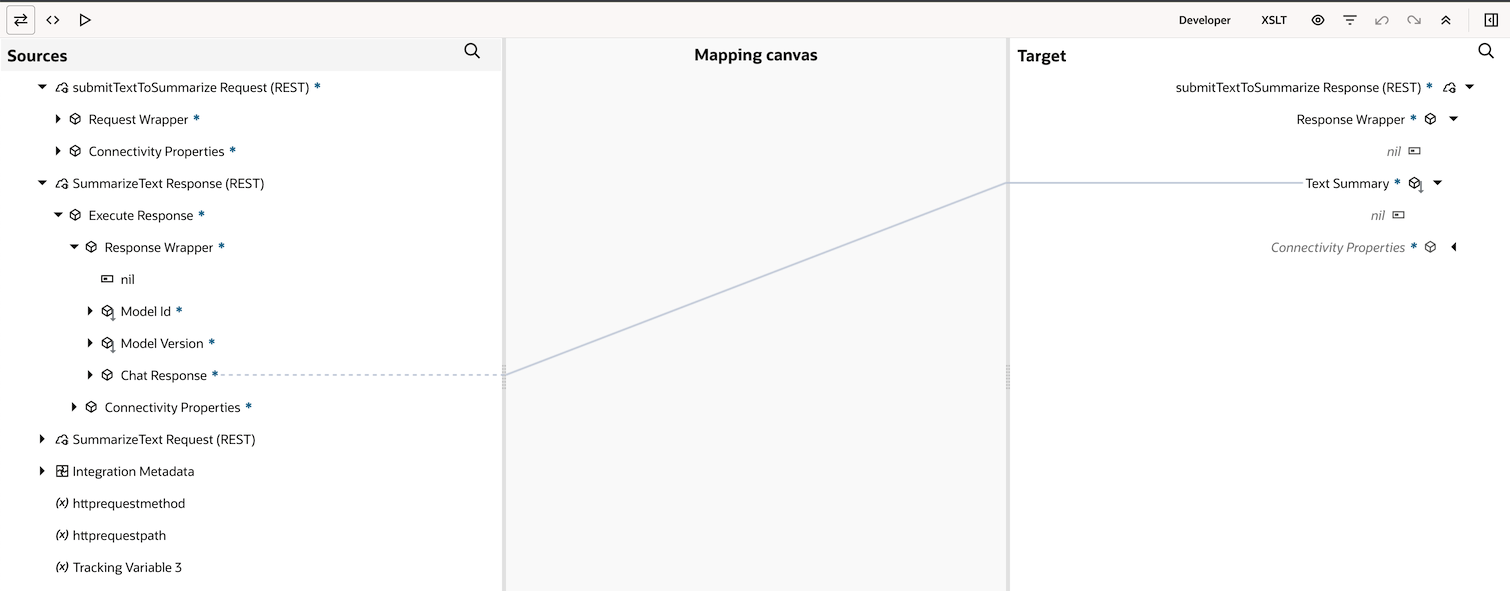The width and height of the screenshot is (1510, 591).
Task: Click the redo arrow icon
Action: click(x=1414, y=20)
